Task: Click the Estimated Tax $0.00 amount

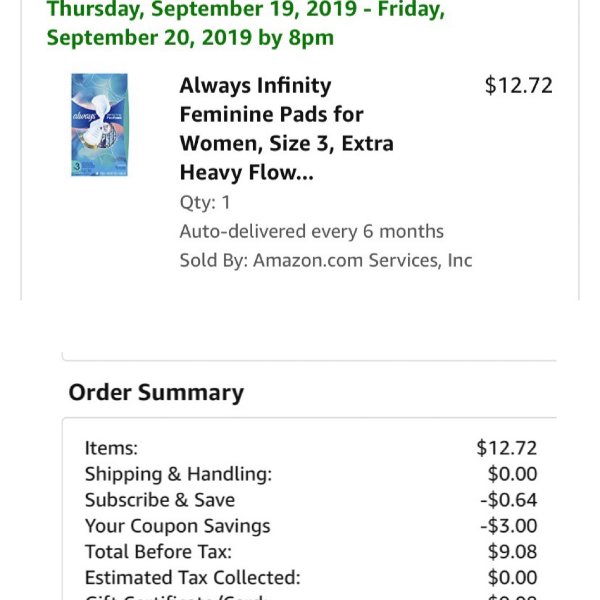Action: tap(512, 578)
